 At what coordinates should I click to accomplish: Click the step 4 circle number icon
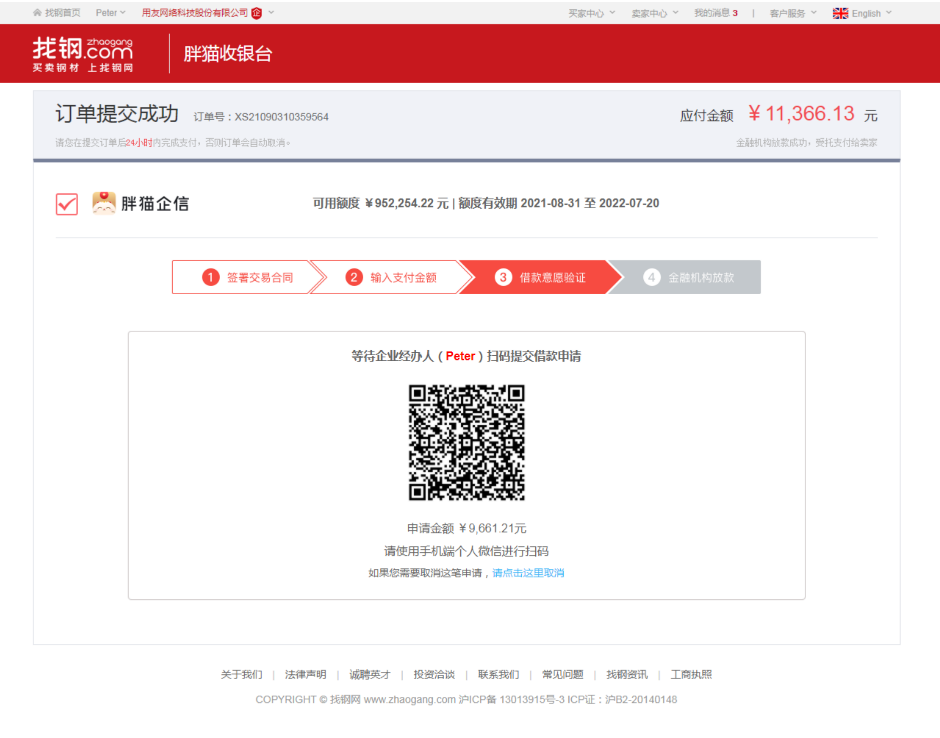(x=652, y=277)
